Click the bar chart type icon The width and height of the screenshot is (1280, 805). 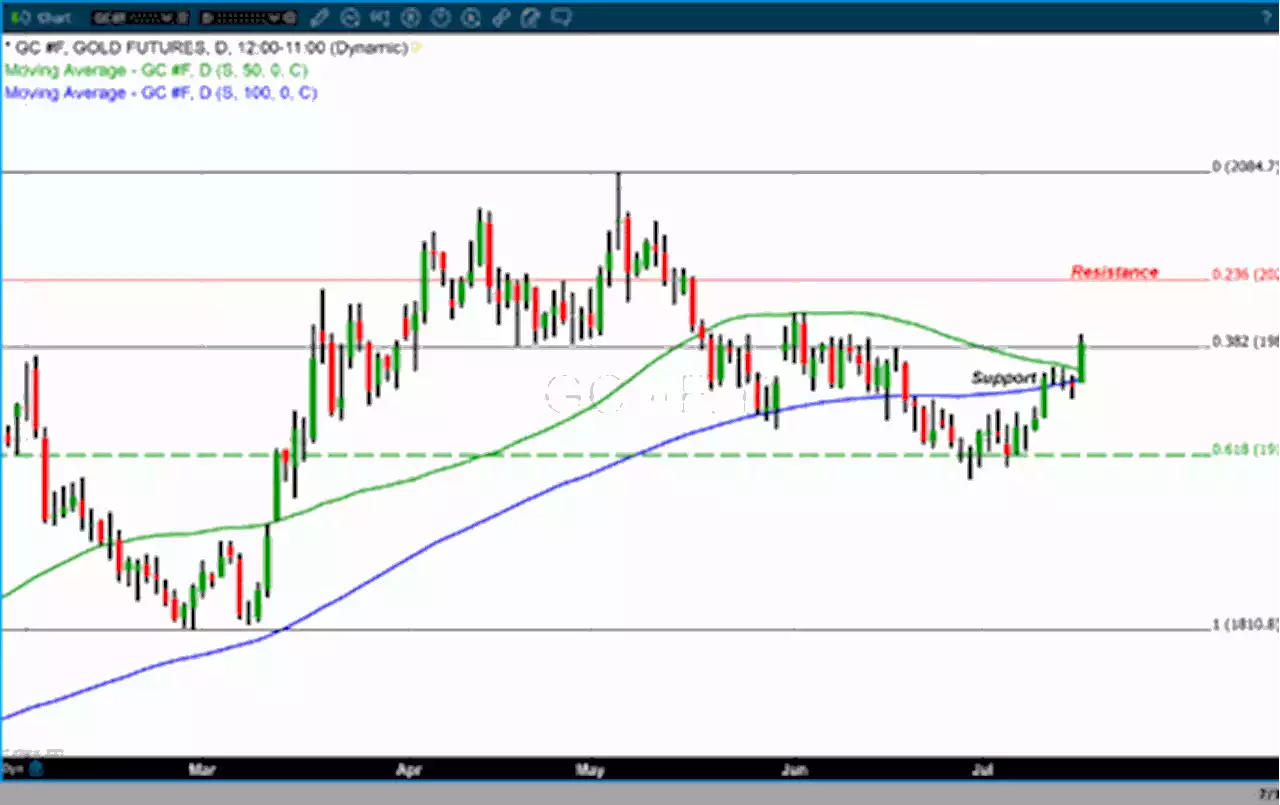click(x=380, y=17)
